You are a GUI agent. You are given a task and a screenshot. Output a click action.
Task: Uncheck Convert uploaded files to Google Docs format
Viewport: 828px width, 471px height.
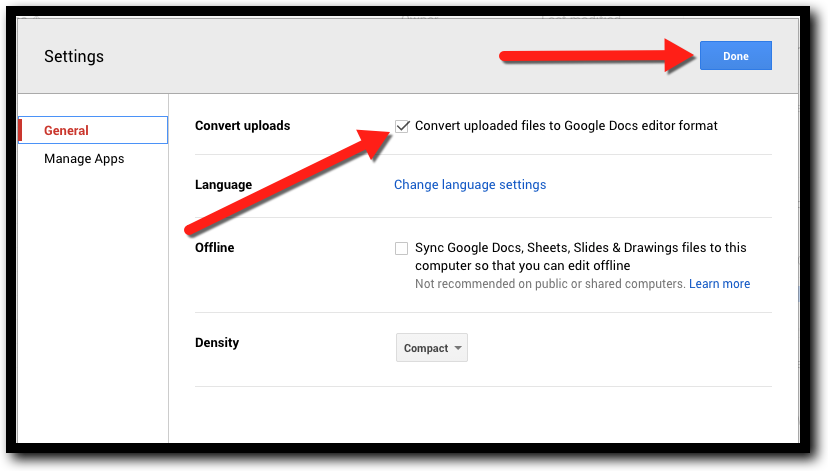402,126
